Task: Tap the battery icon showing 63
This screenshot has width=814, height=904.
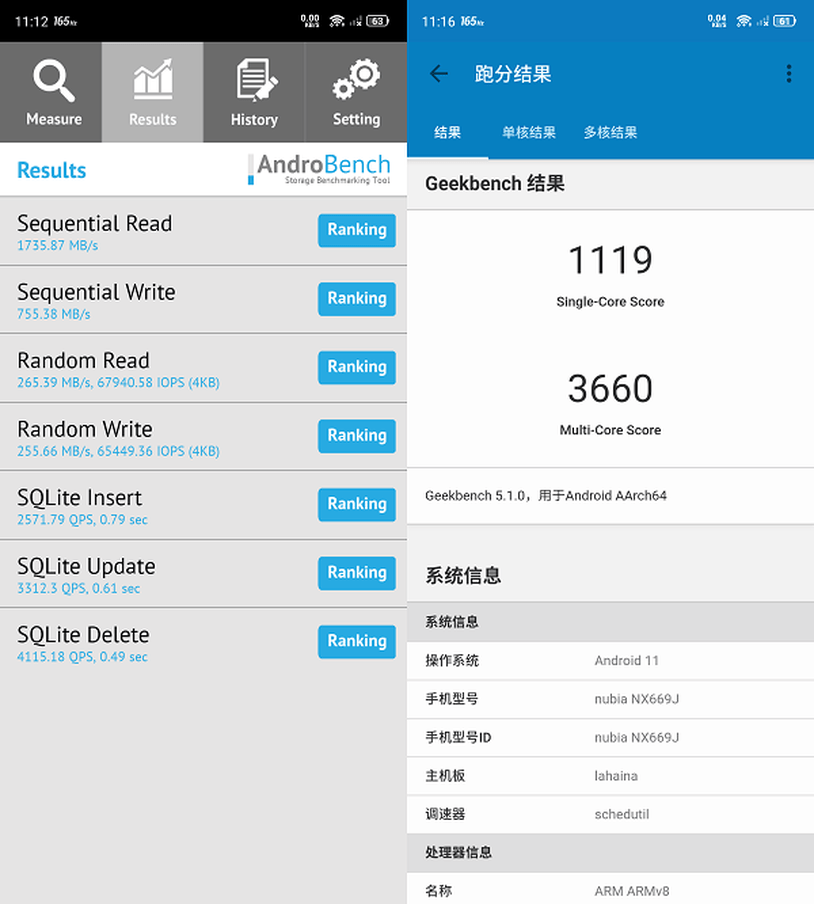Action: (378, 21)
